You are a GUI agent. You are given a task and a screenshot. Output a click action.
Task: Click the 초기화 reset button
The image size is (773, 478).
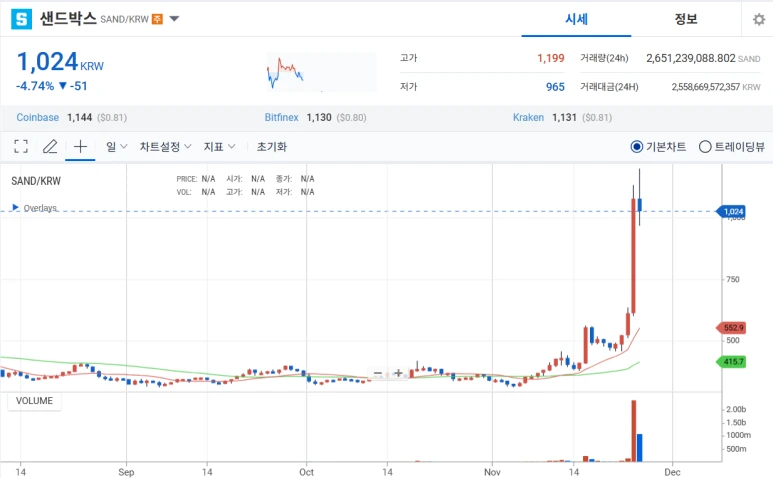(x=272, y=146)
